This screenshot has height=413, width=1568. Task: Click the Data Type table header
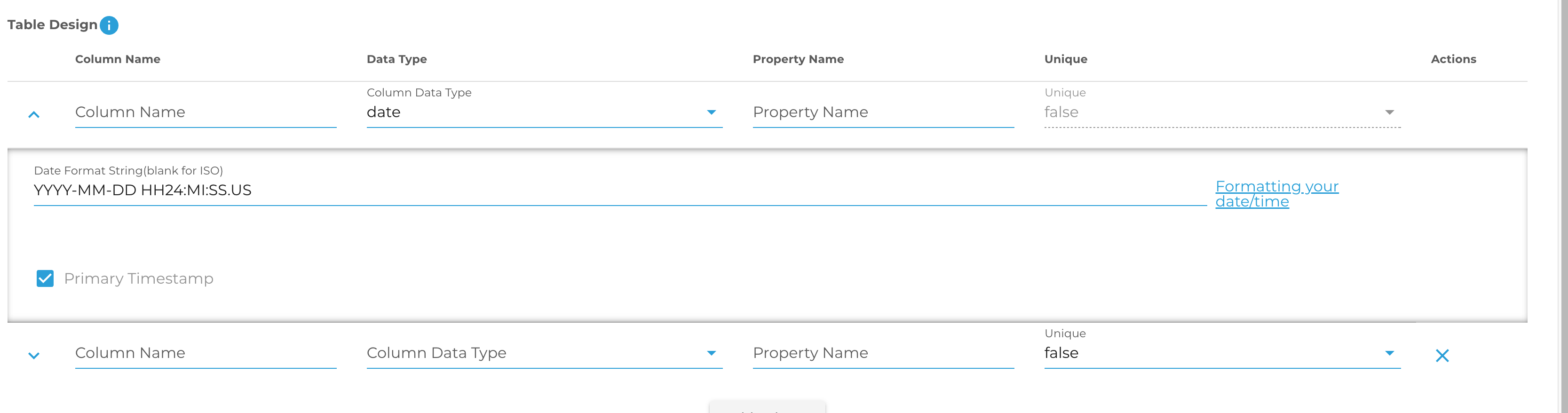tap(396, 59)
